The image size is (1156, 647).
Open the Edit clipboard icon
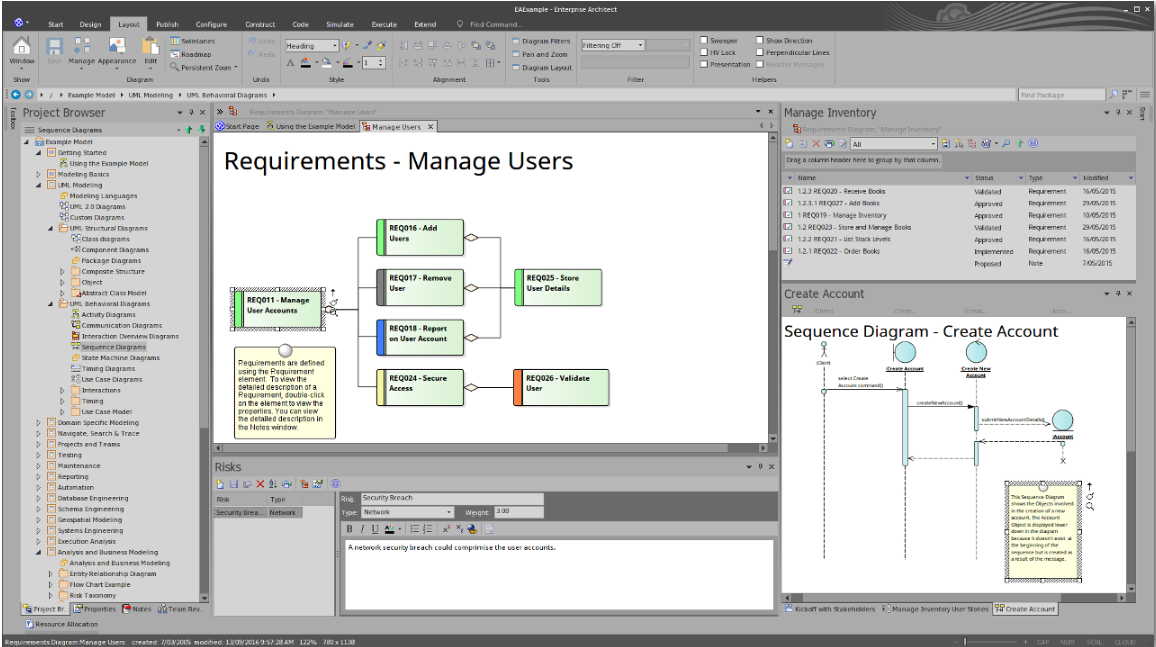[150, 51]
